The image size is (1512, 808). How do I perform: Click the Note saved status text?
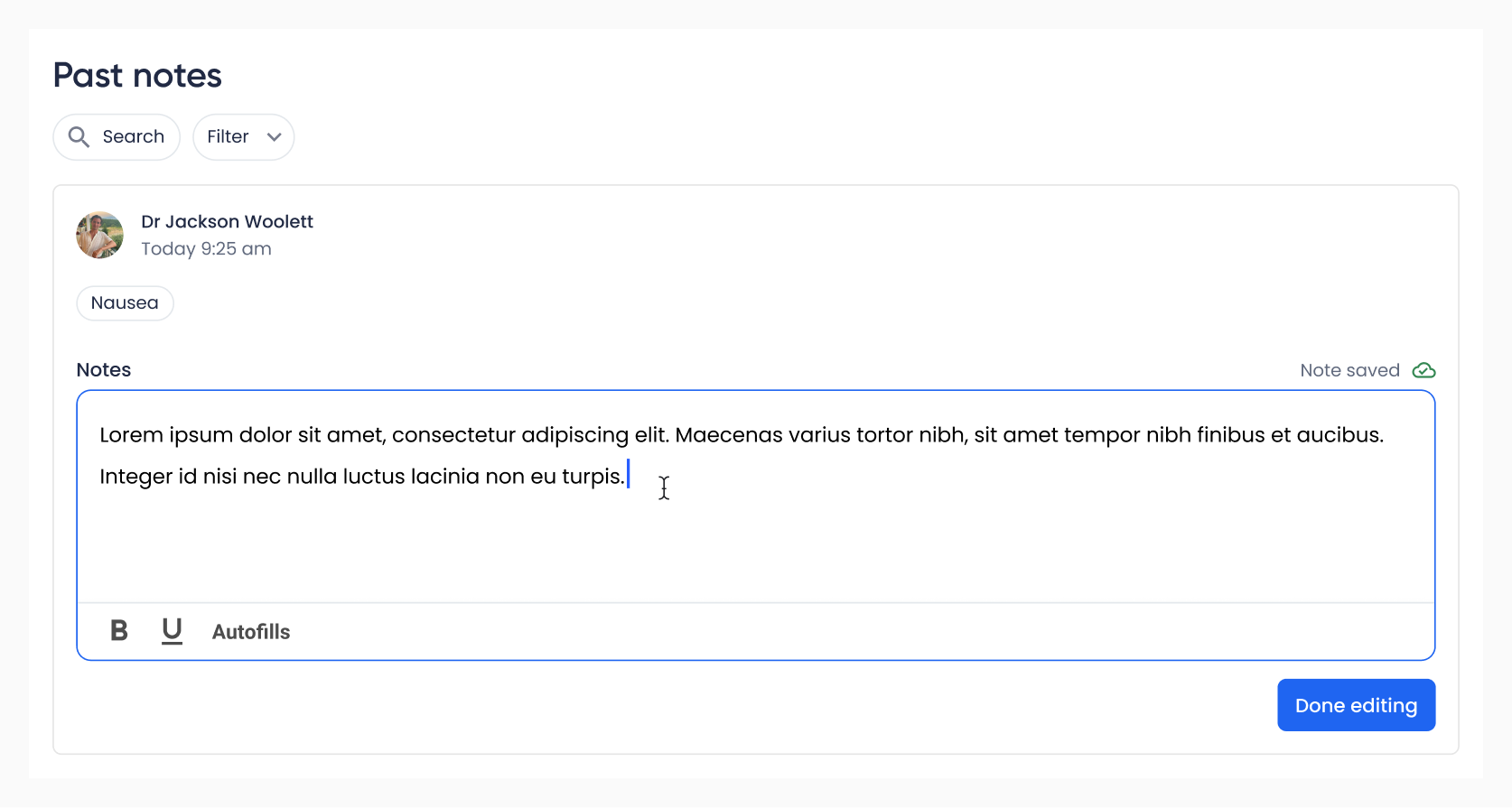click(1349, 370)
